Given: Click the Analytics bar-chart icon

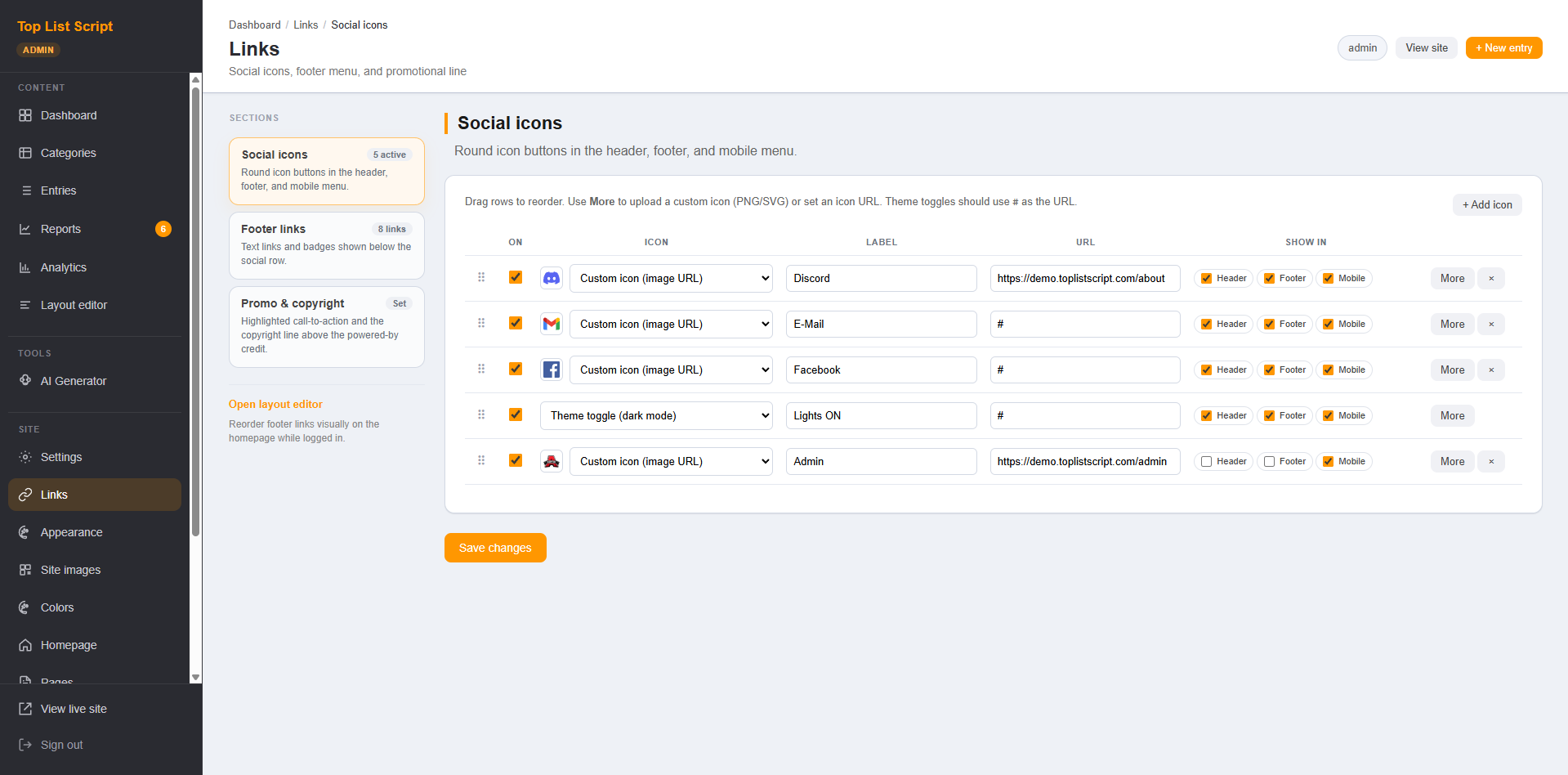Looking at the screenshot, I should pyautogui.click(x=25, y=267).
